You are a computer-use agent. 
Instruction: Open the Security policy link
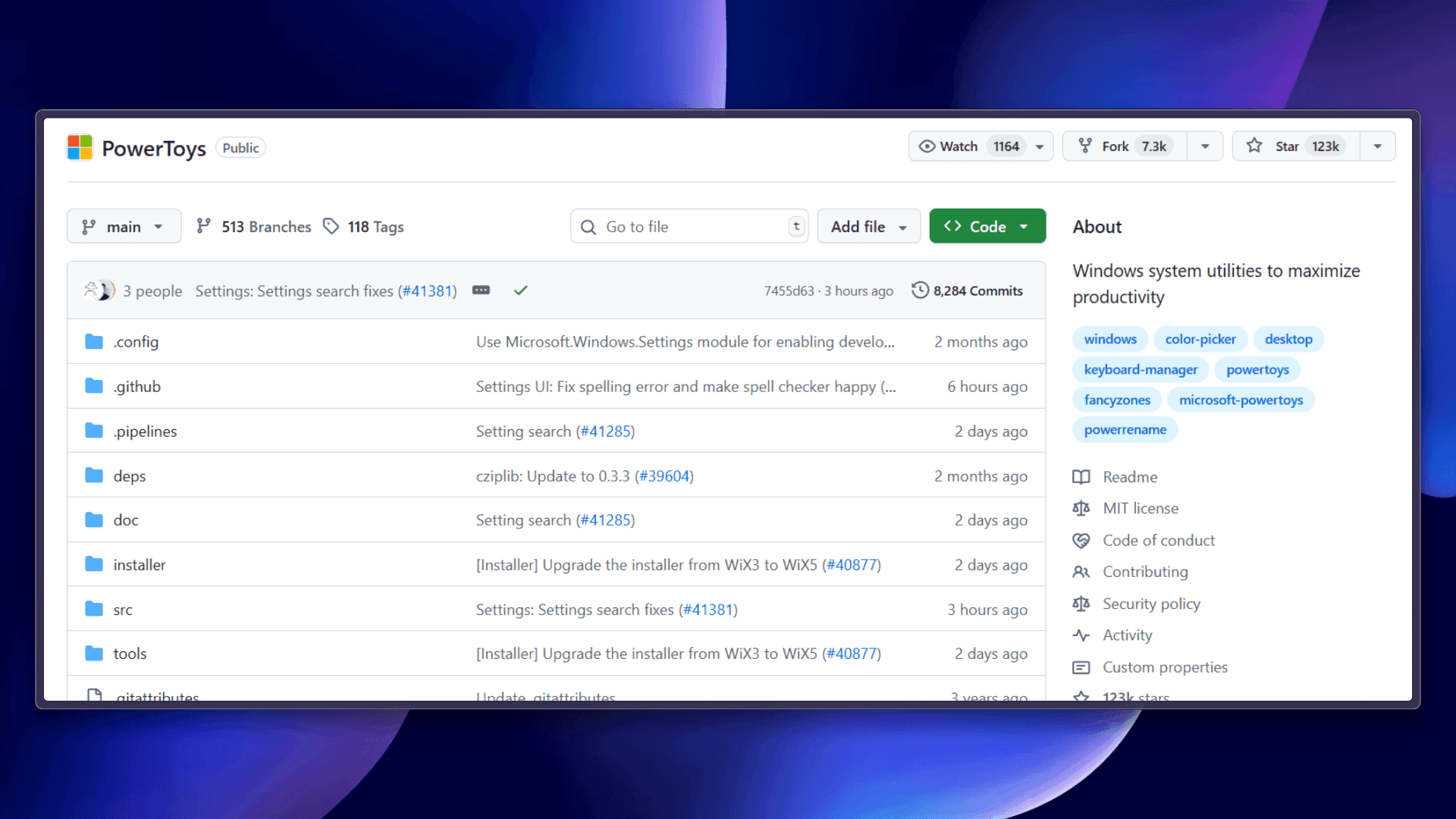[1151, 604]
